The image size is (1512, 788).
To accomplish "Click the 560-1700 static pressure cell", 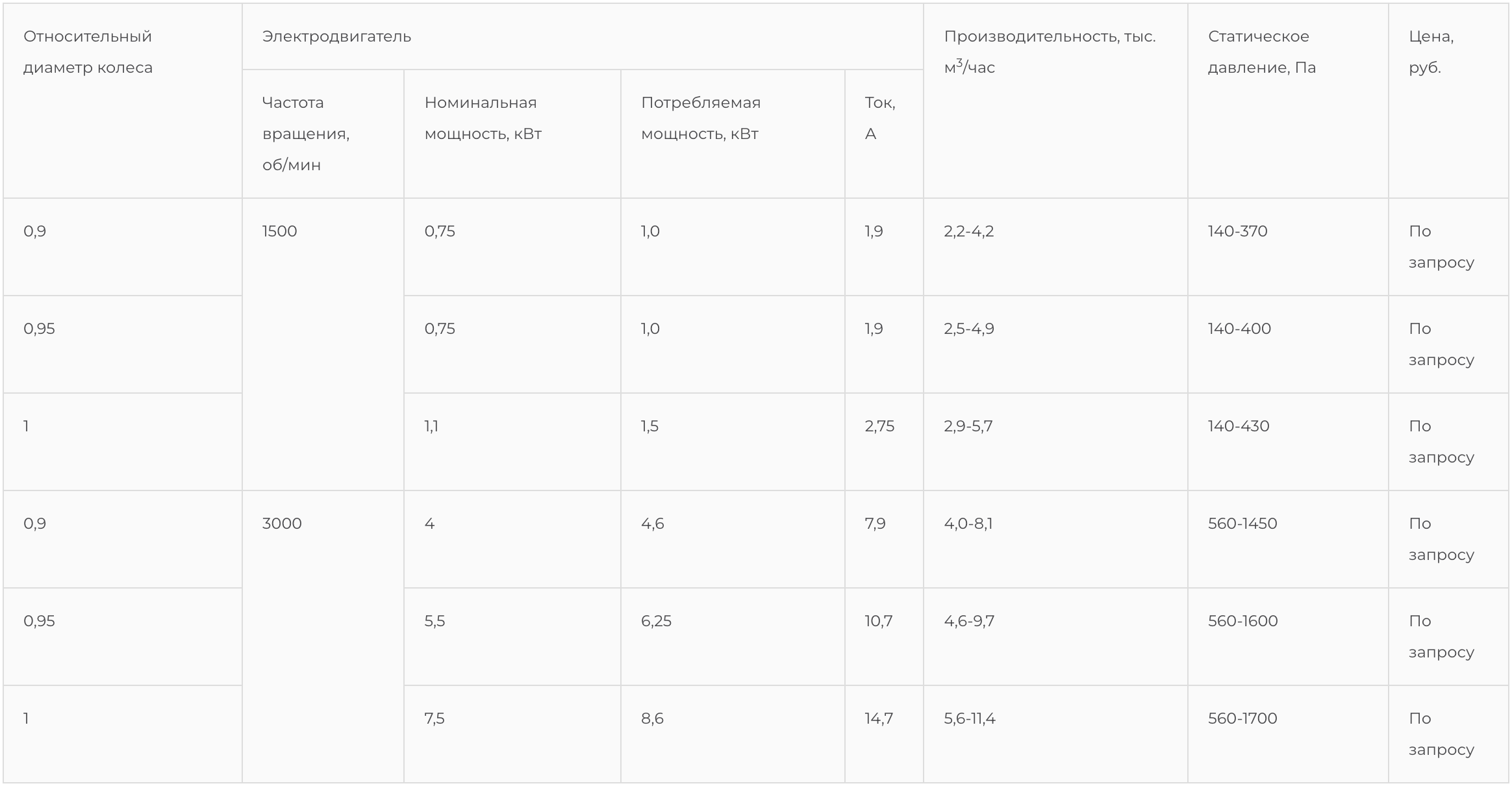I will [1242, 718].
